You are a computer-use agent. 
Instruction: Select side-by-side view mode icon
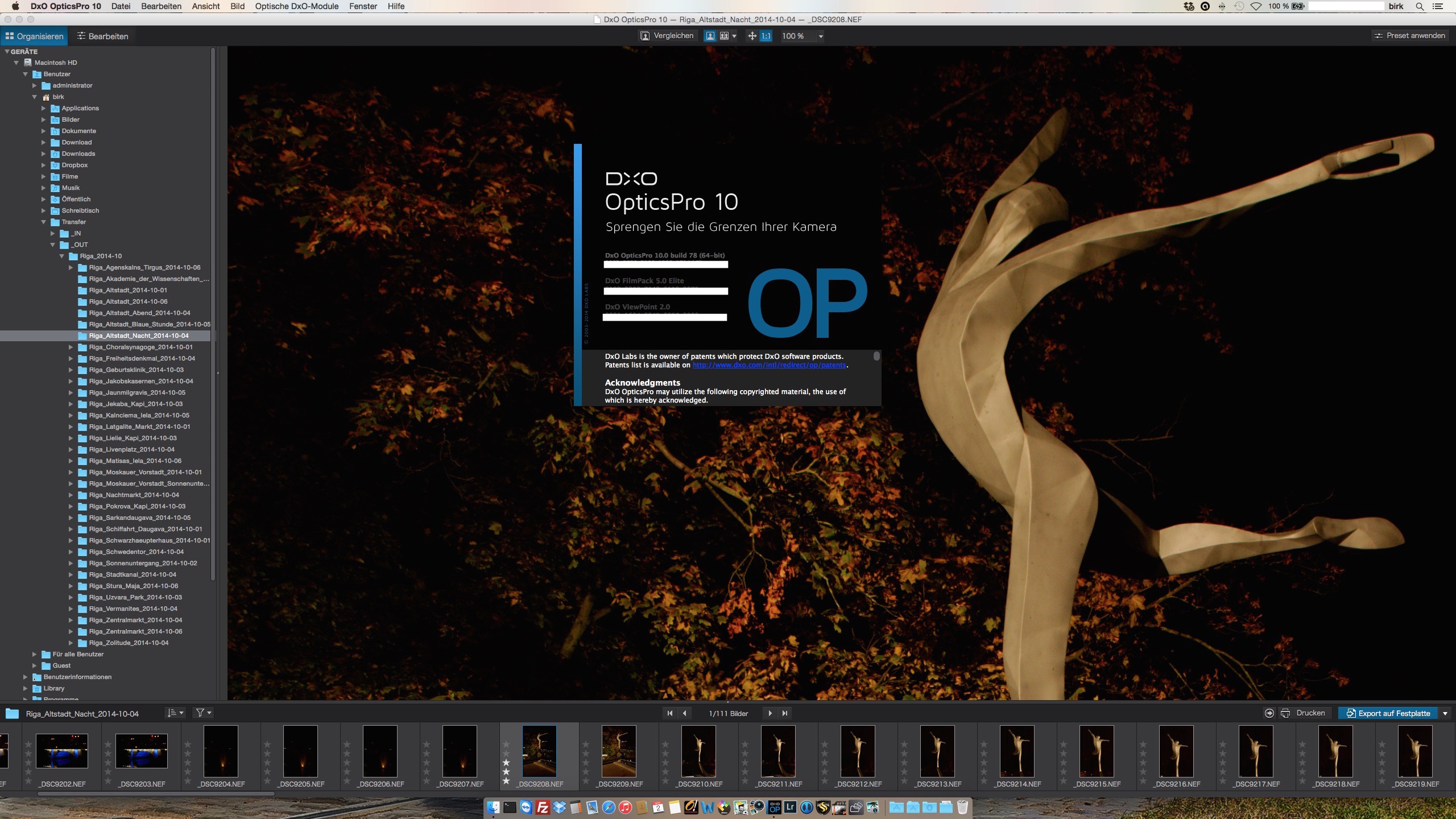pyautogui.click(x=724, y=36)
